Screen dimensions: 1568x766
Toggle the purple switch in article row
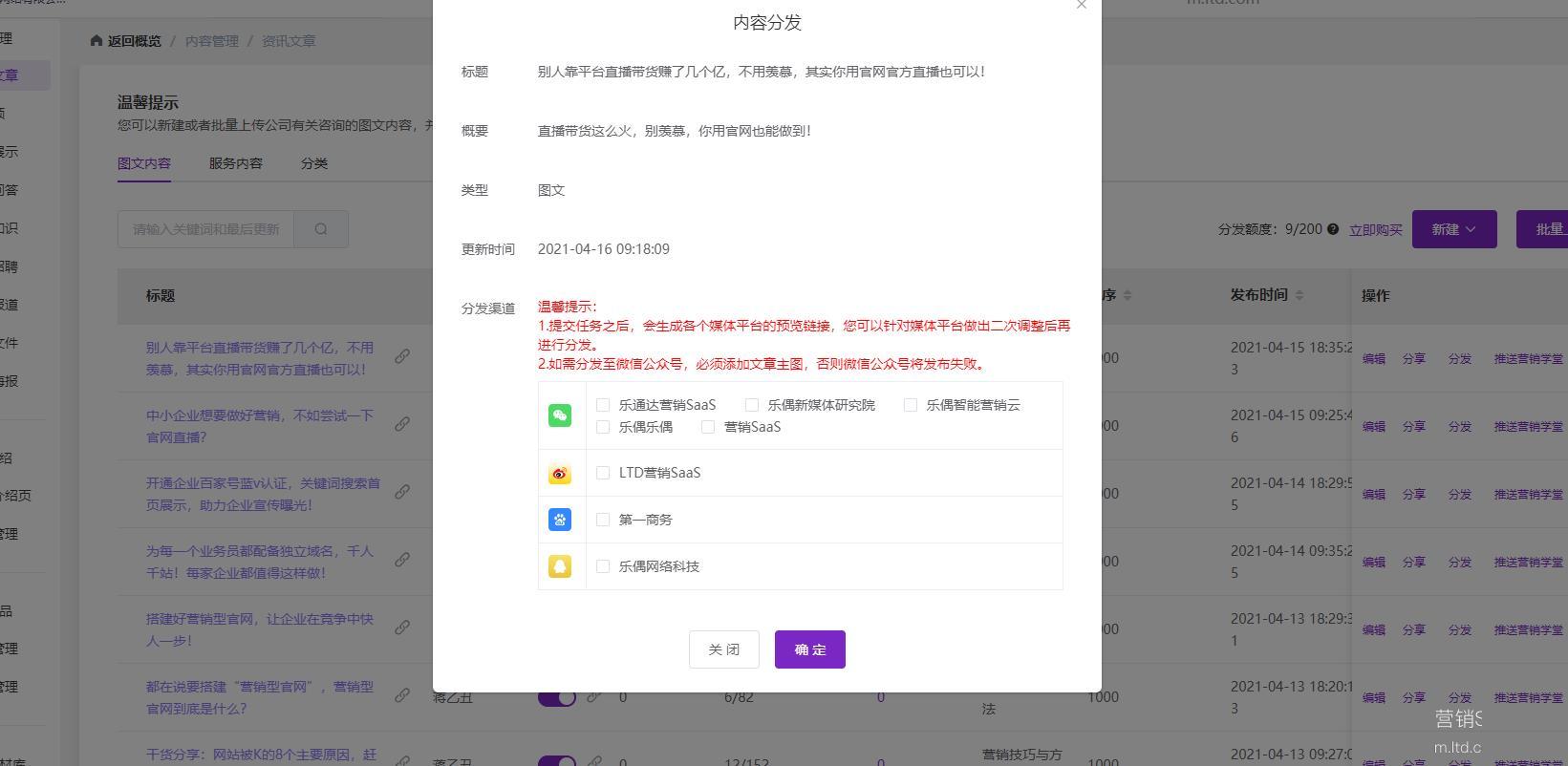[556, 697]
